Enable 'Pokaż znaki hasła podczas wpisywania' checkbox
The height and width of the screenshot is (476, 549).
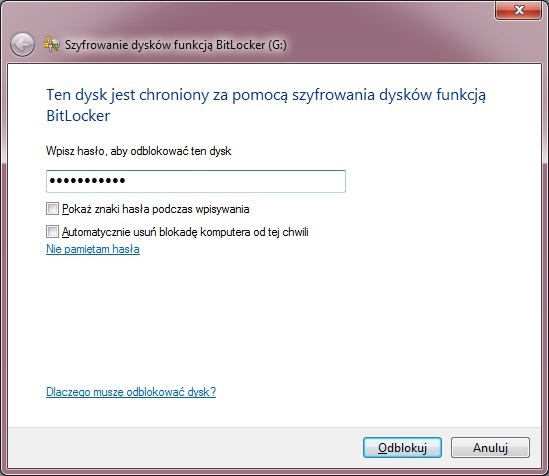click(53, 209)
